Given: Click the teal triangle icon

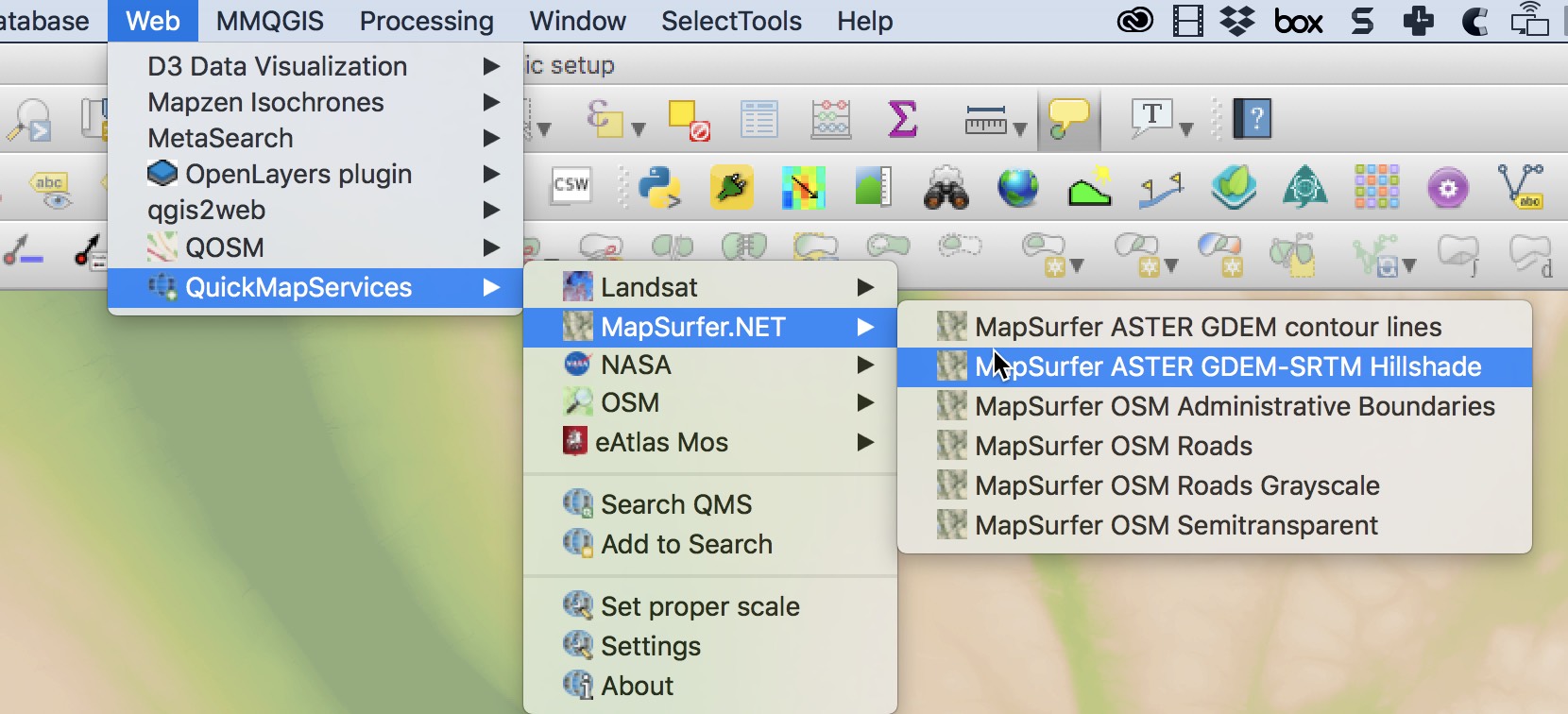Looking at the screenshot, I should pos(1304,187).
